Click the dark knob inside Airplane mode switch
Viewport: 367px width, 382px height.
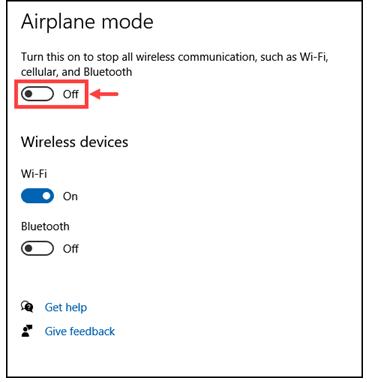click(29, 94)
